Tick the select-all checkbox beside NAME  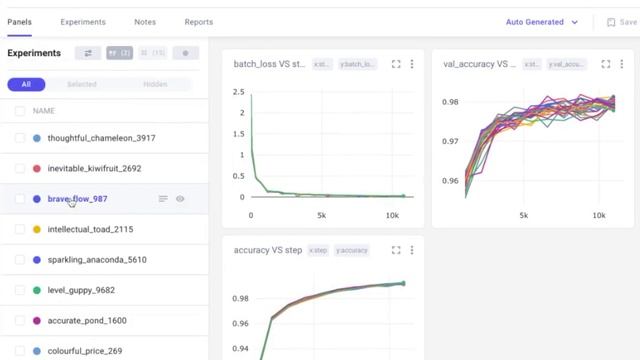pos(20,111)
